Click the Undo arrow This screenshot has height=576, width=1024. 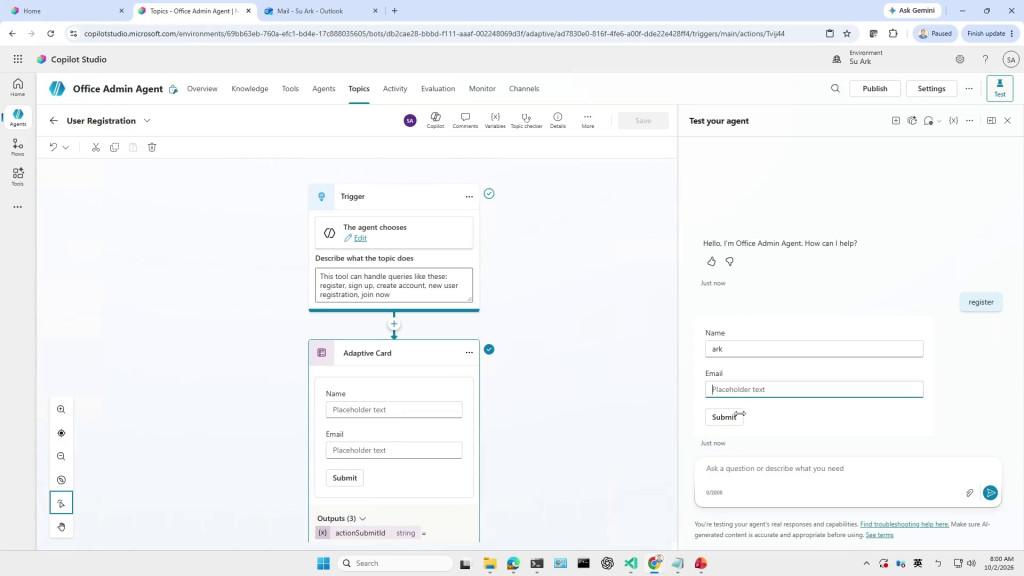pyautogui.click(x=53, y=148)
